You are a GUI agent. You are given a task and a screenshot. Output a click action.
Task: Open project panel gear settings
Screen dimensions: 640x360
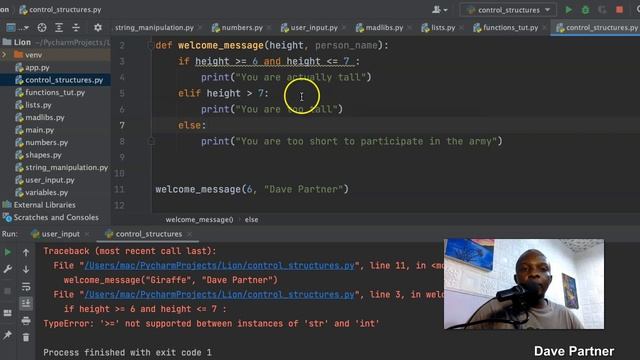(x=98, y=28)
